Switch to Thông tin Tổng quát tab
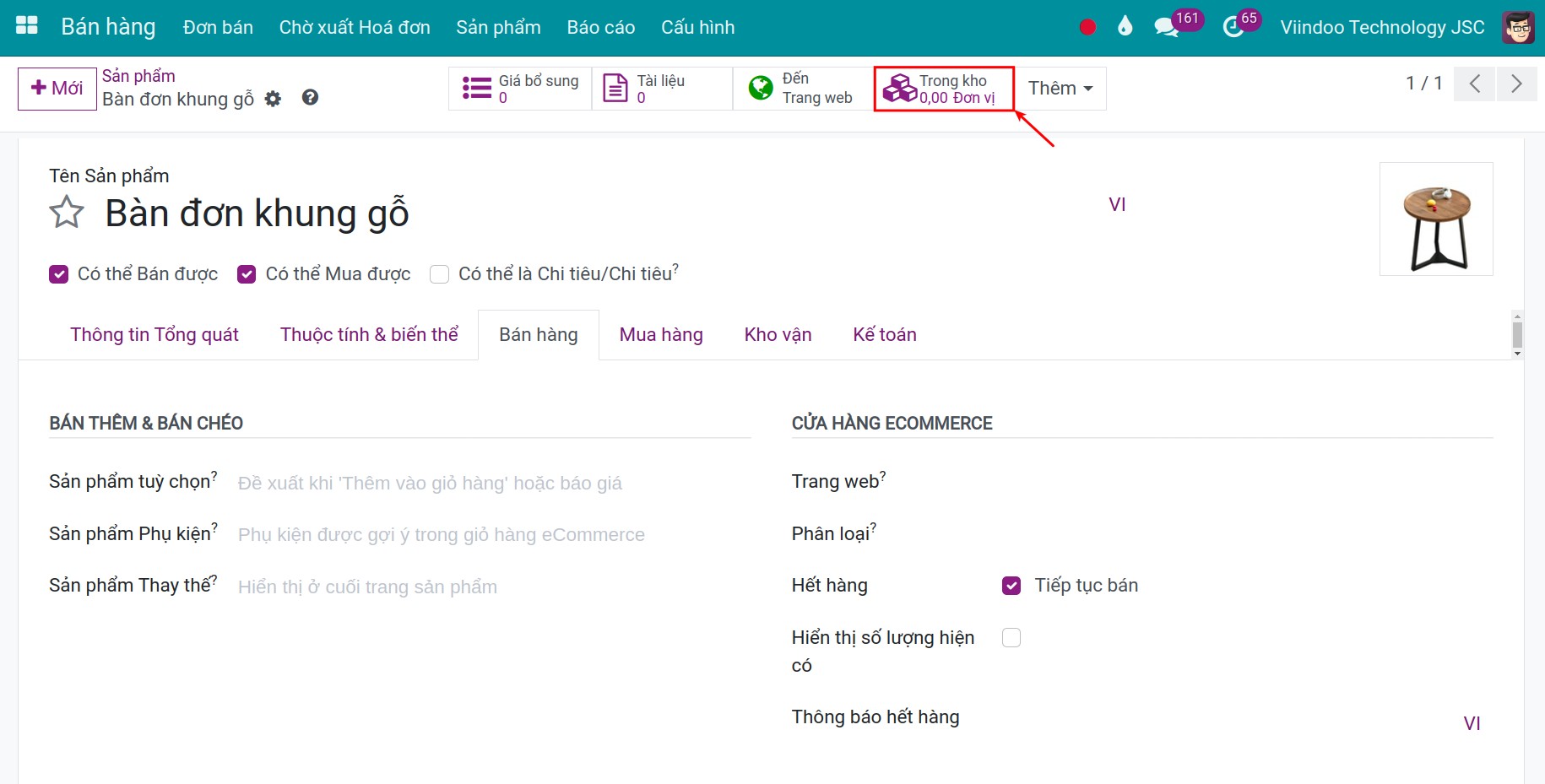The height and width of the screenshot is (784, 1545). click(x=154, y=334)
